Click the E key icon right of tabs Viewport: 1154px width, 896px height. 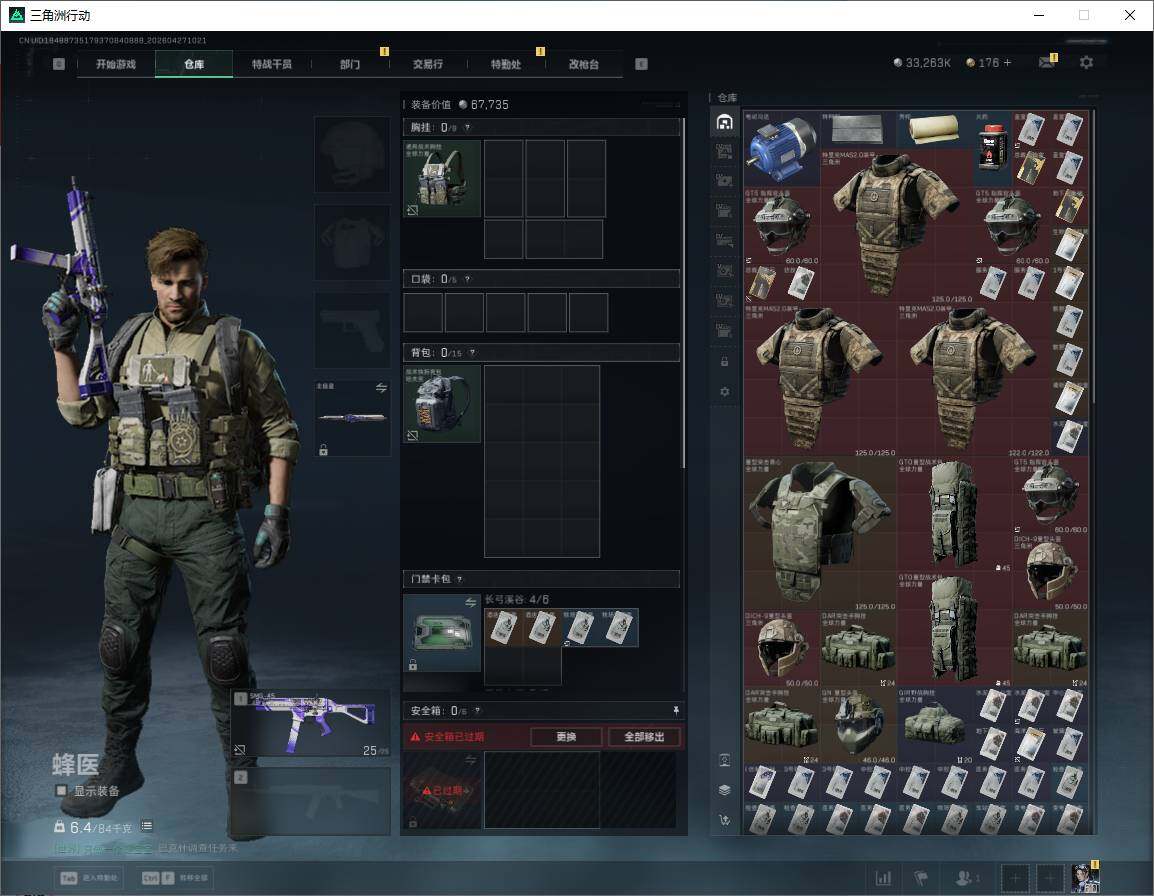[x=641, y=64]
